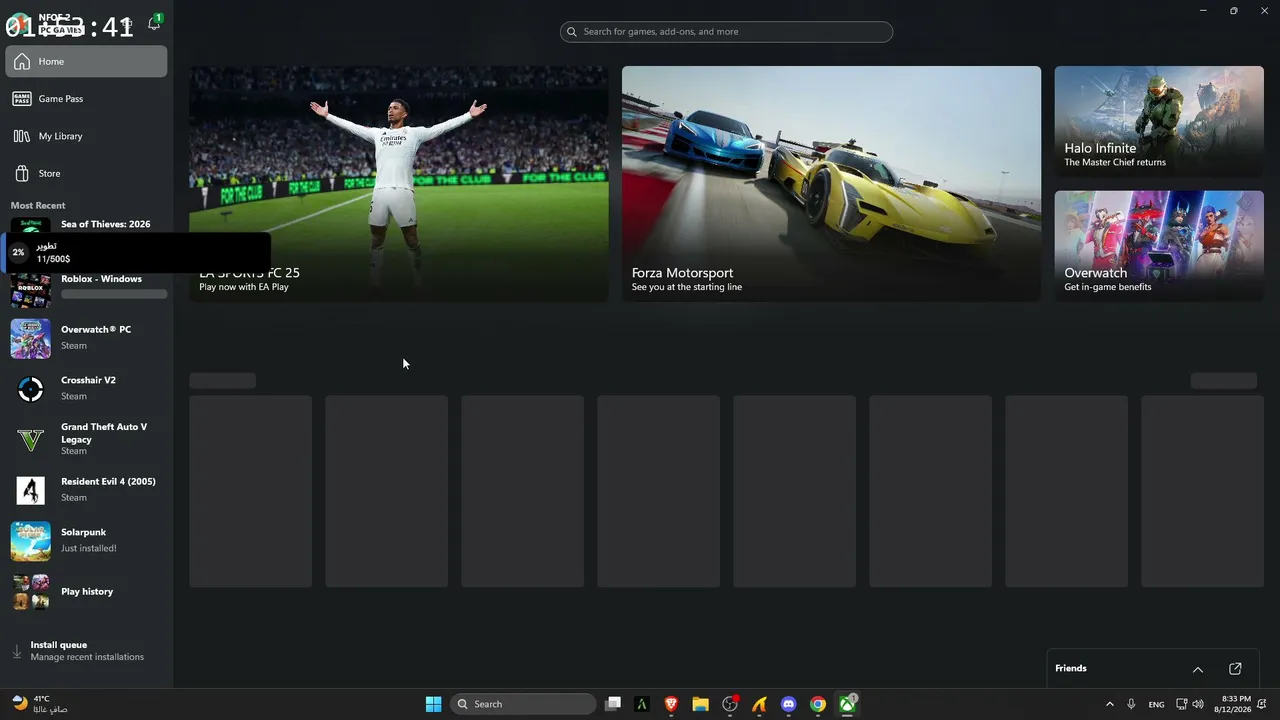
Task: Open Grand Theft Auto V icon
Action: click(30, 439)
